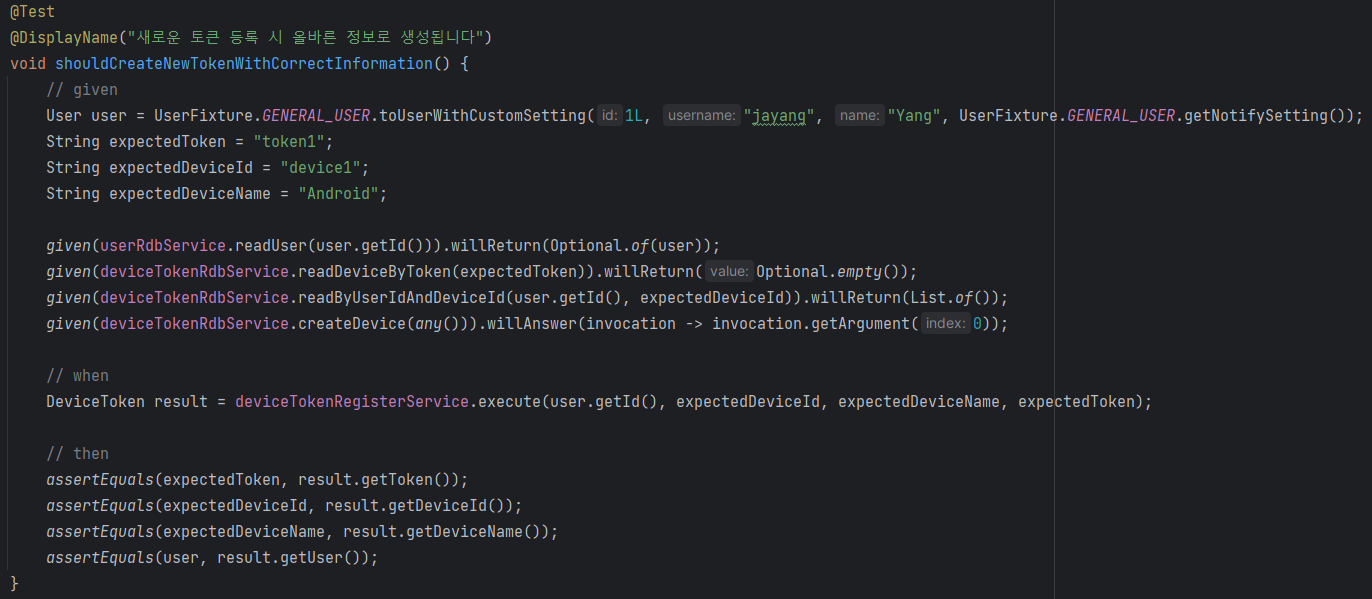Image resolution: width=1372 pixels, height=599 pixels.
Task: Click the getNotifySetting method call
Action: (1255, 116)
